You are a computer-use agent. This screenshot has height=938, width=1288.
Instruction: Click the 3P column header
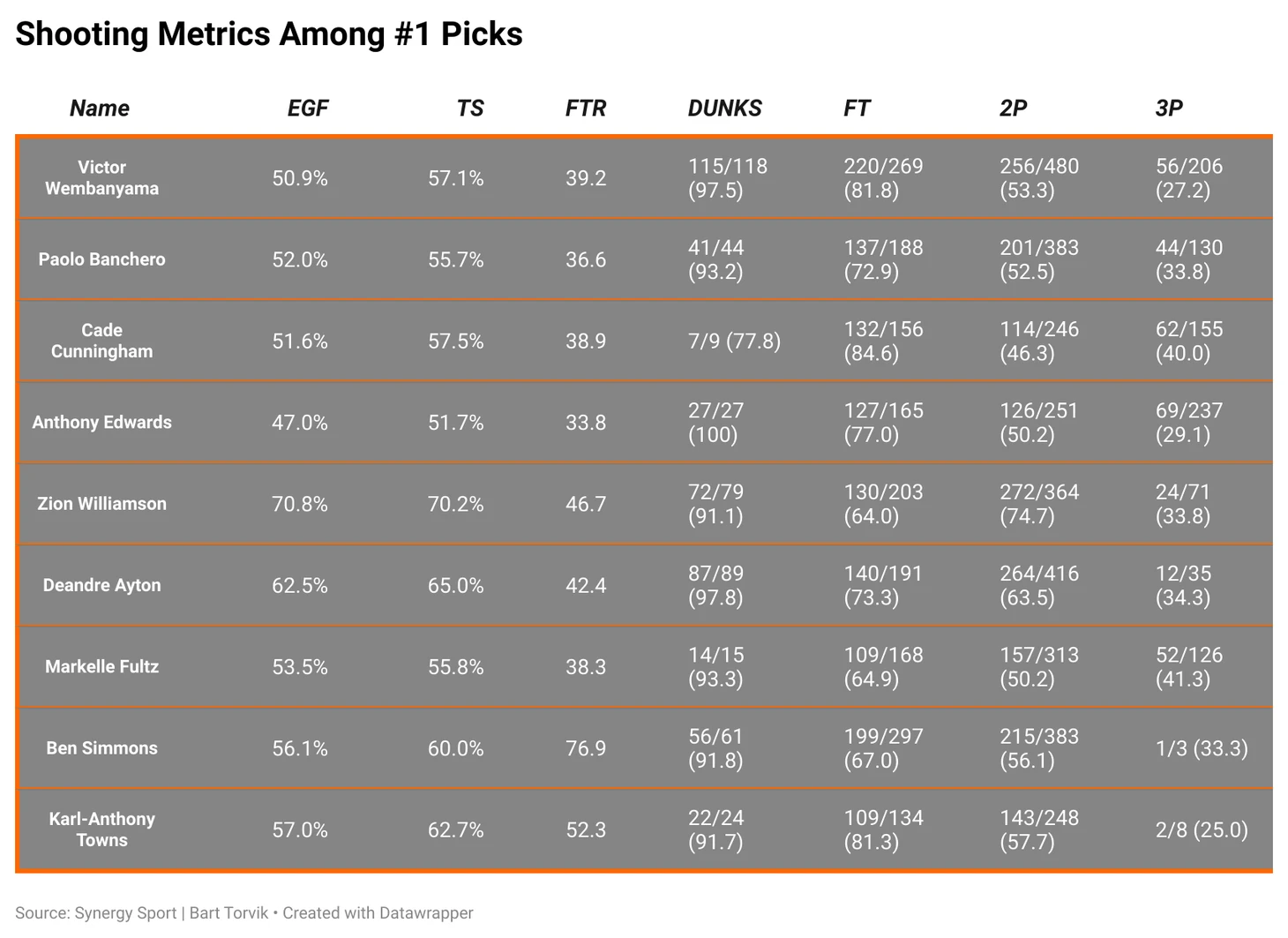pos(1169,109)
